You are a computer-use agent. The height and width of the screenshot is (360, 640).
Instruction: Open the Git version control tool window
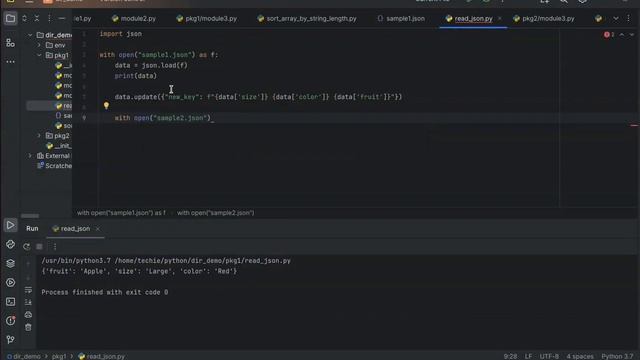coord(10,340)
